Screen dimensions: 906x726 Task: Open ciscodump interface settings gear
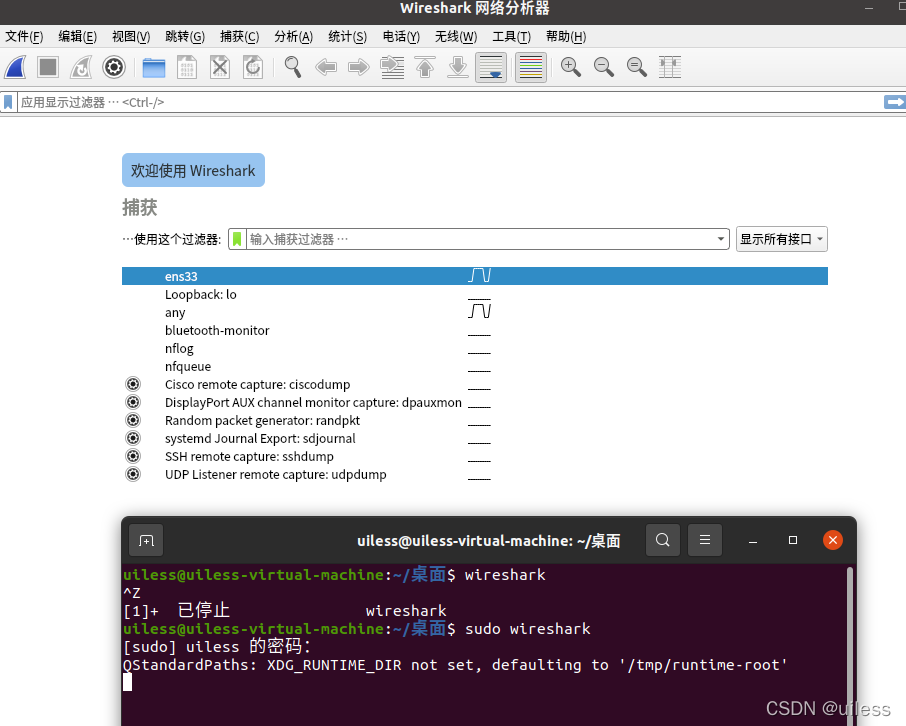coord(133,384)
